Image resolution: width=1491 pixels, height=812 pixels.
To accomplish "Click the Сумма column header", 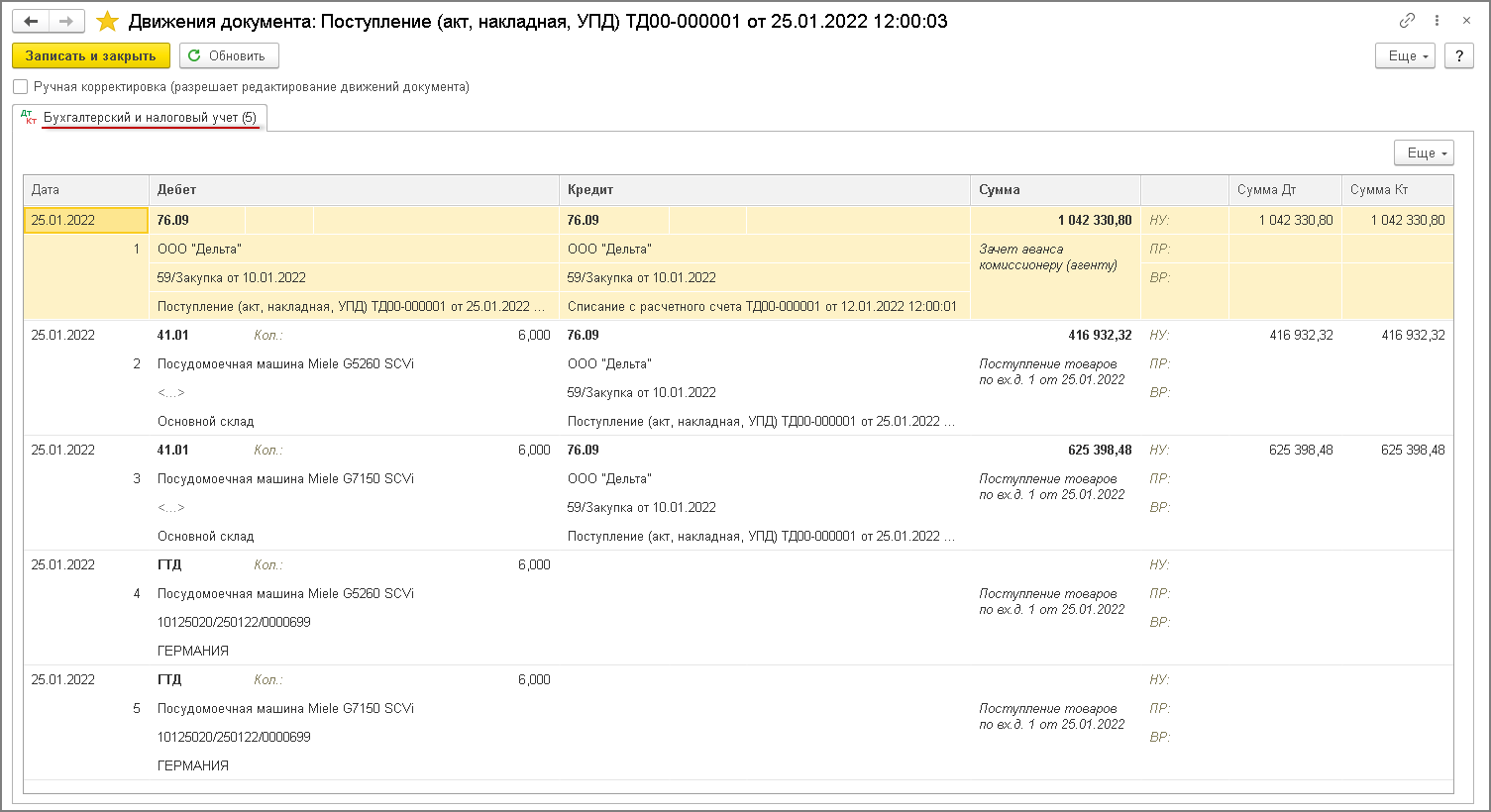I will click(1055, 190).
